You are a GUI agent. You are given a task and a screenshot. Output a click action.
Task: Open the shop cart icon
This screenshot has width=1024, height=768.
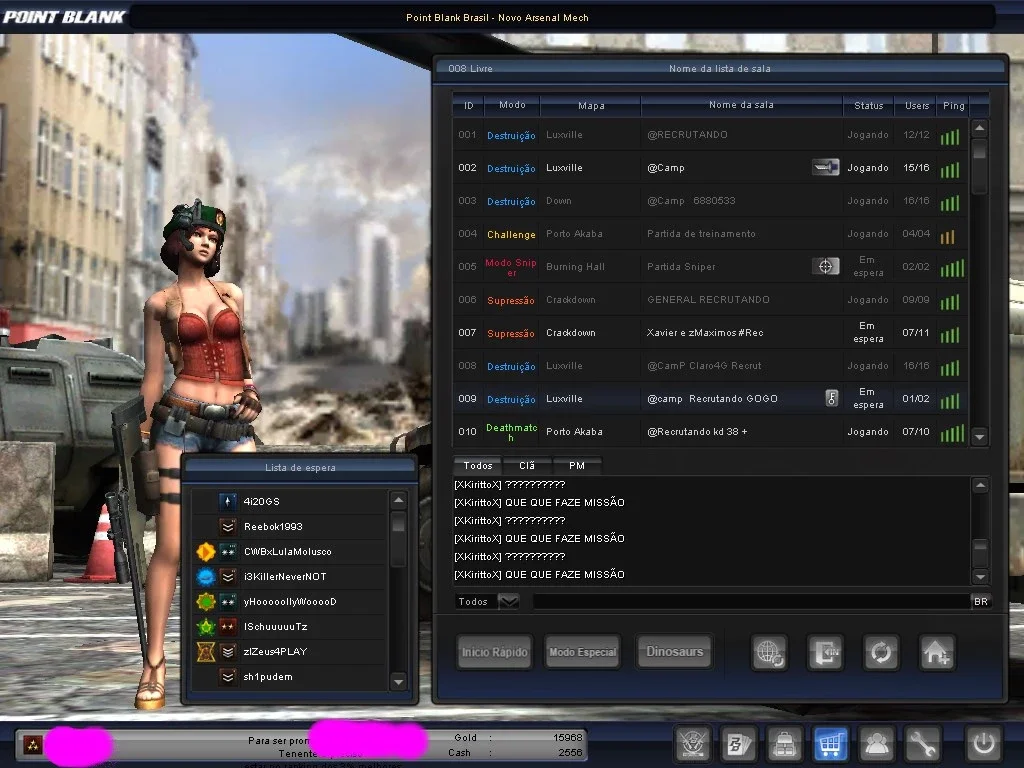point(830,743)
